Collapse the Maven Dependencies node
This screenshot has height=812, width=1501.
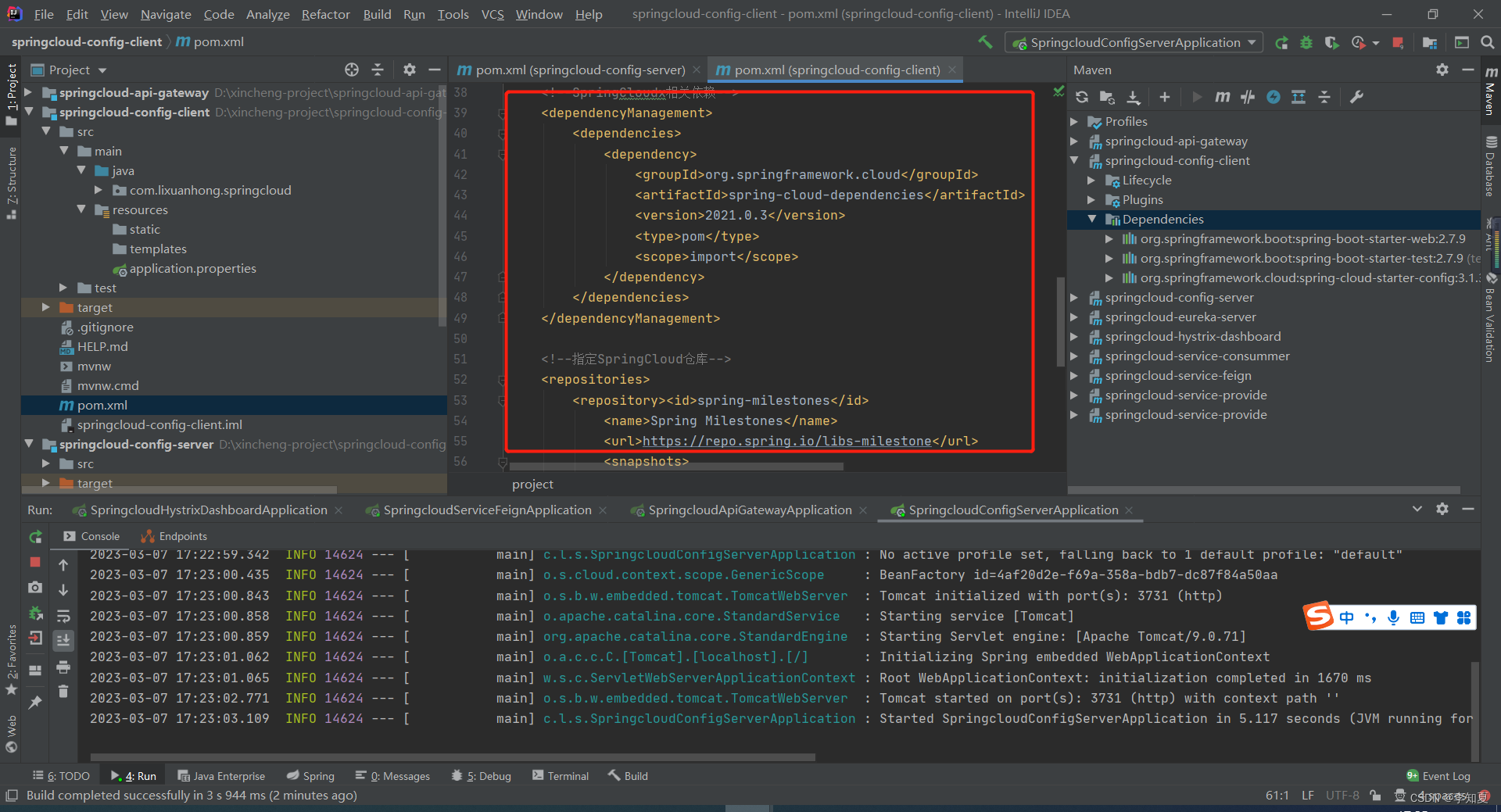point(1091,219)
